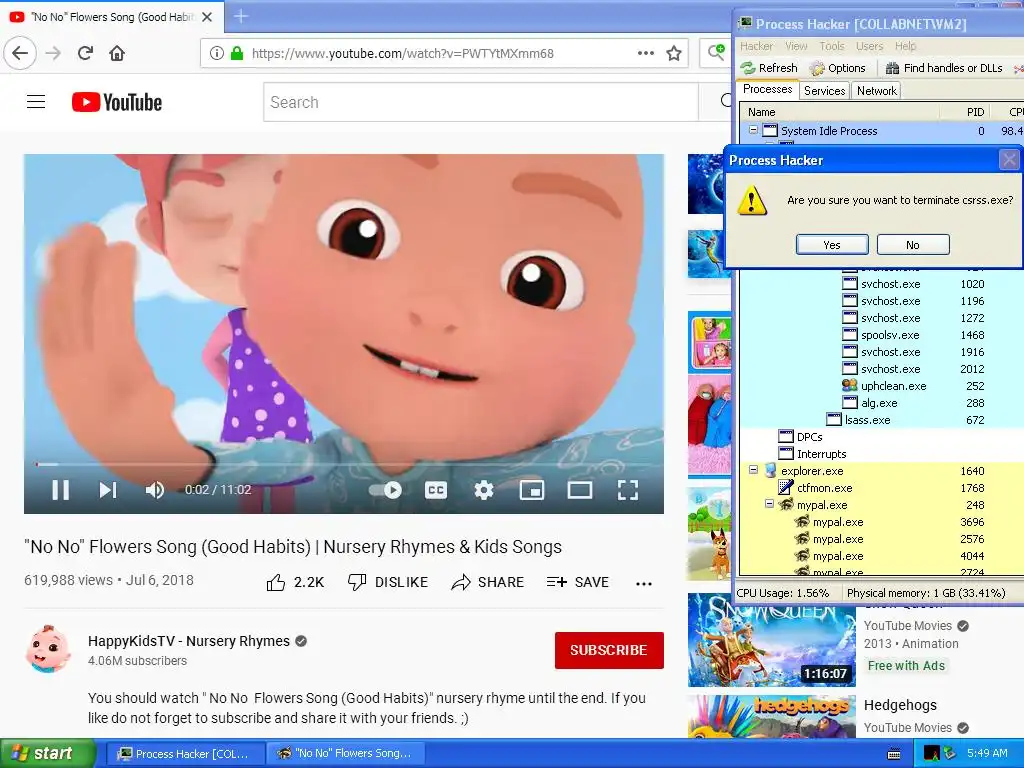Open the Tools menu
The height and width of the screenshot is (768, 1024).
832,46
